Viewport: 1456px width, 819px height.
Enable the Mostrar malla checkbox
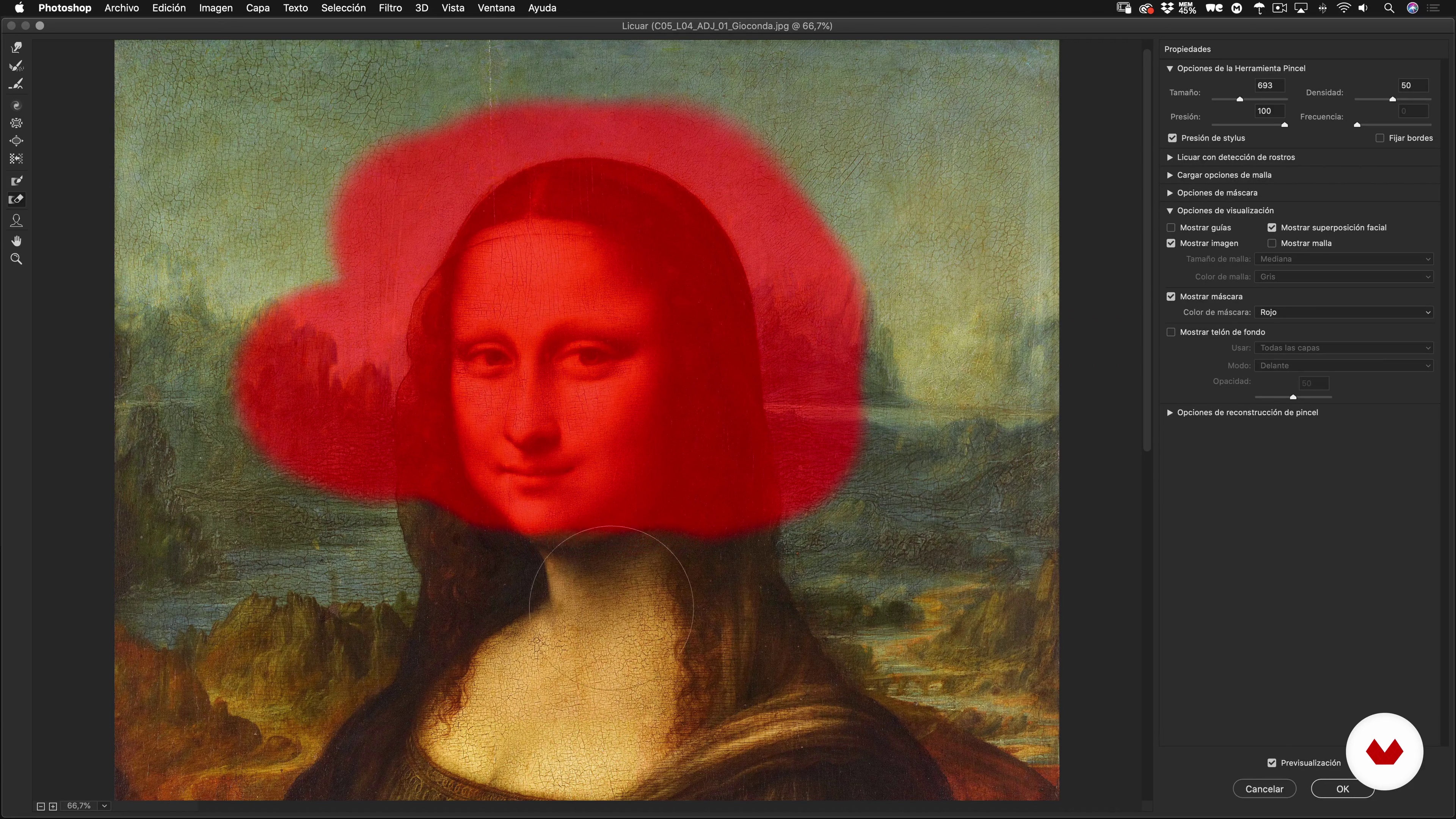pyautogui.click(x=1272, y=243)
